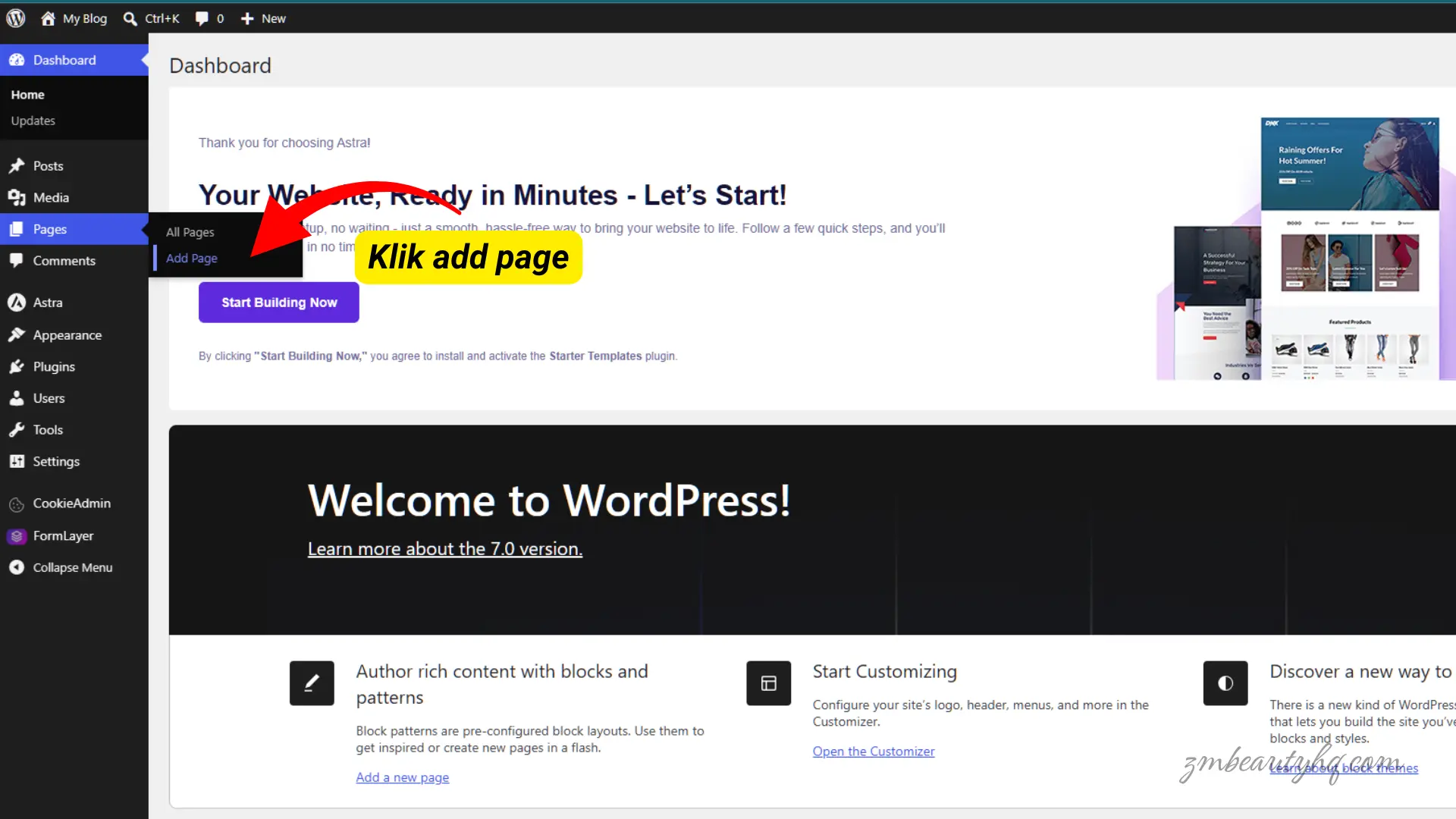This screenshot has height=819, width=1456.
Task: Click the Start Customizing heading text
Action: click(885, 671)
